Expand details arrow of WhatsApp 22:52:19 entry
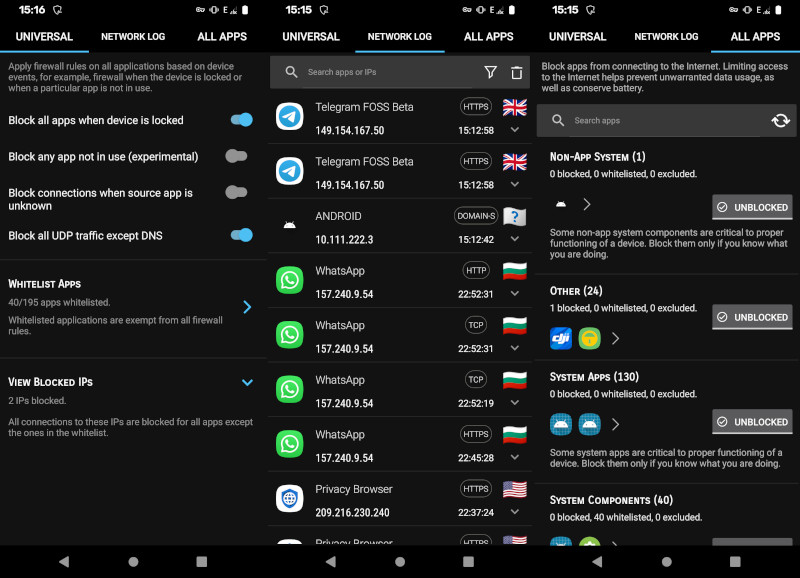The width and height of the screenshot is (800, 578). 515,403
